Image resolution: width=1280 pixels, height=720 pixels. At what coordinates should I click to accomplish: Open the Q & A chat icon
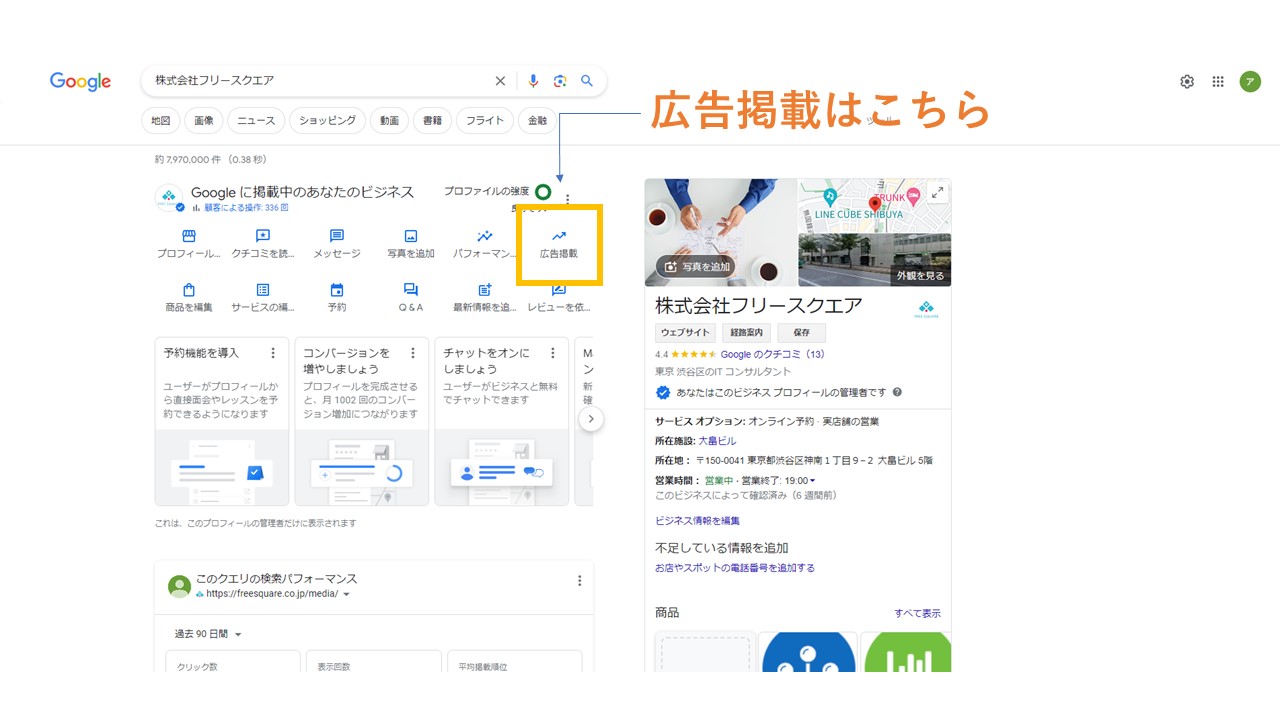tap(411, 290)
